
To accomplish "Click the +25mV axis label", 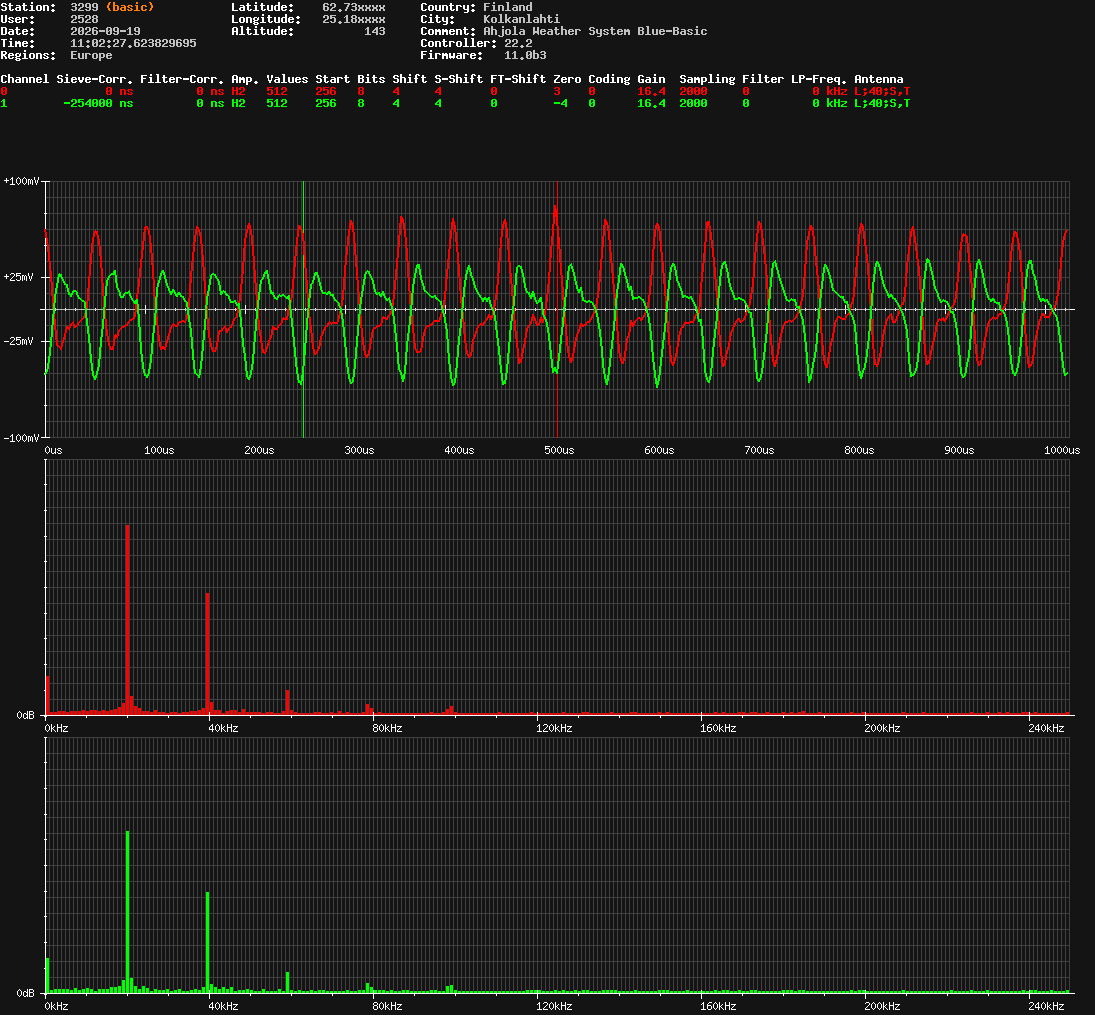I will [18, 277].
